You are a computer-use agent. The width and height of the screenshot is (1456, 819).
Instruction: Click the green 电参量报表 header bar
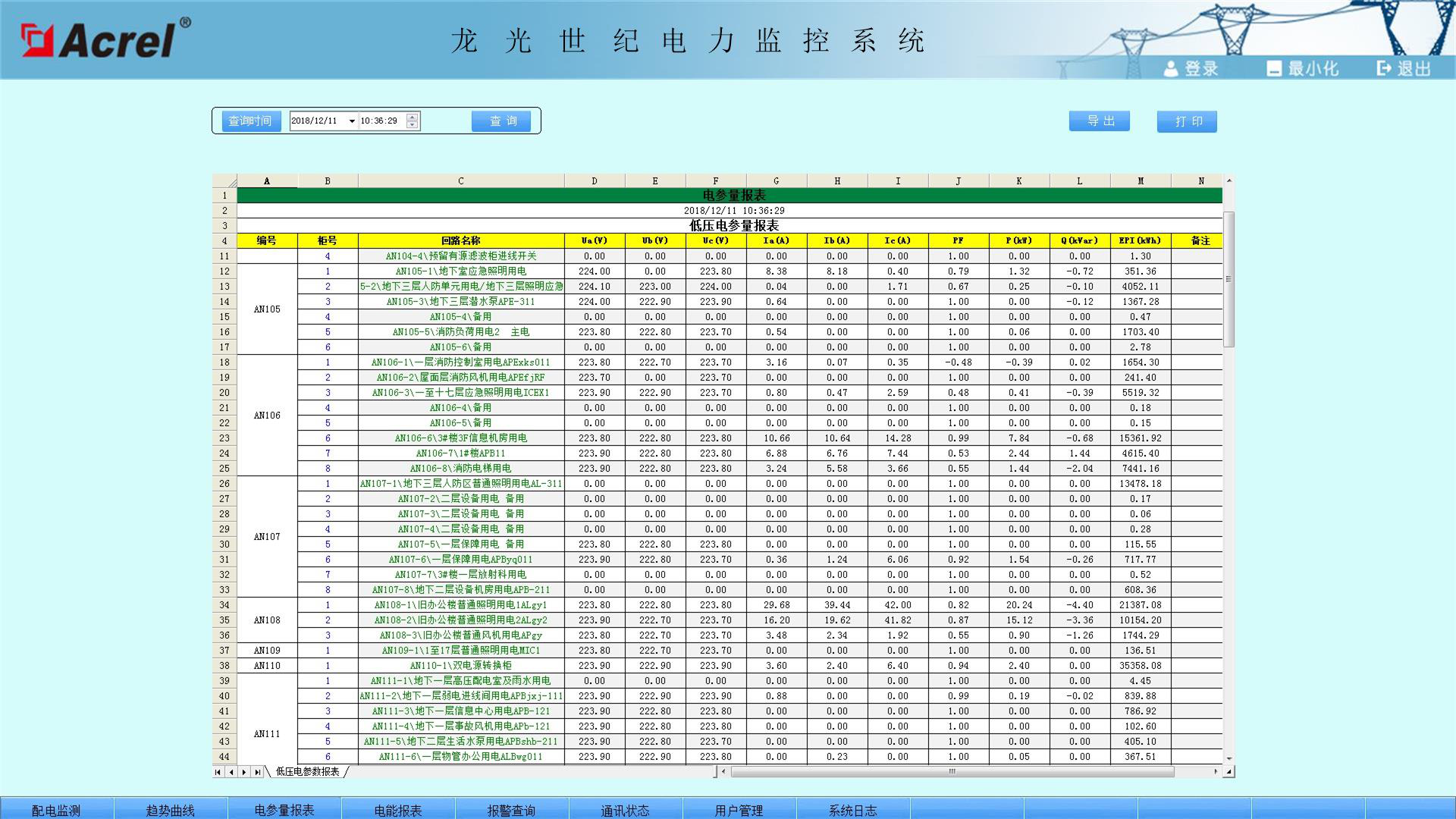tap(730, 196)
